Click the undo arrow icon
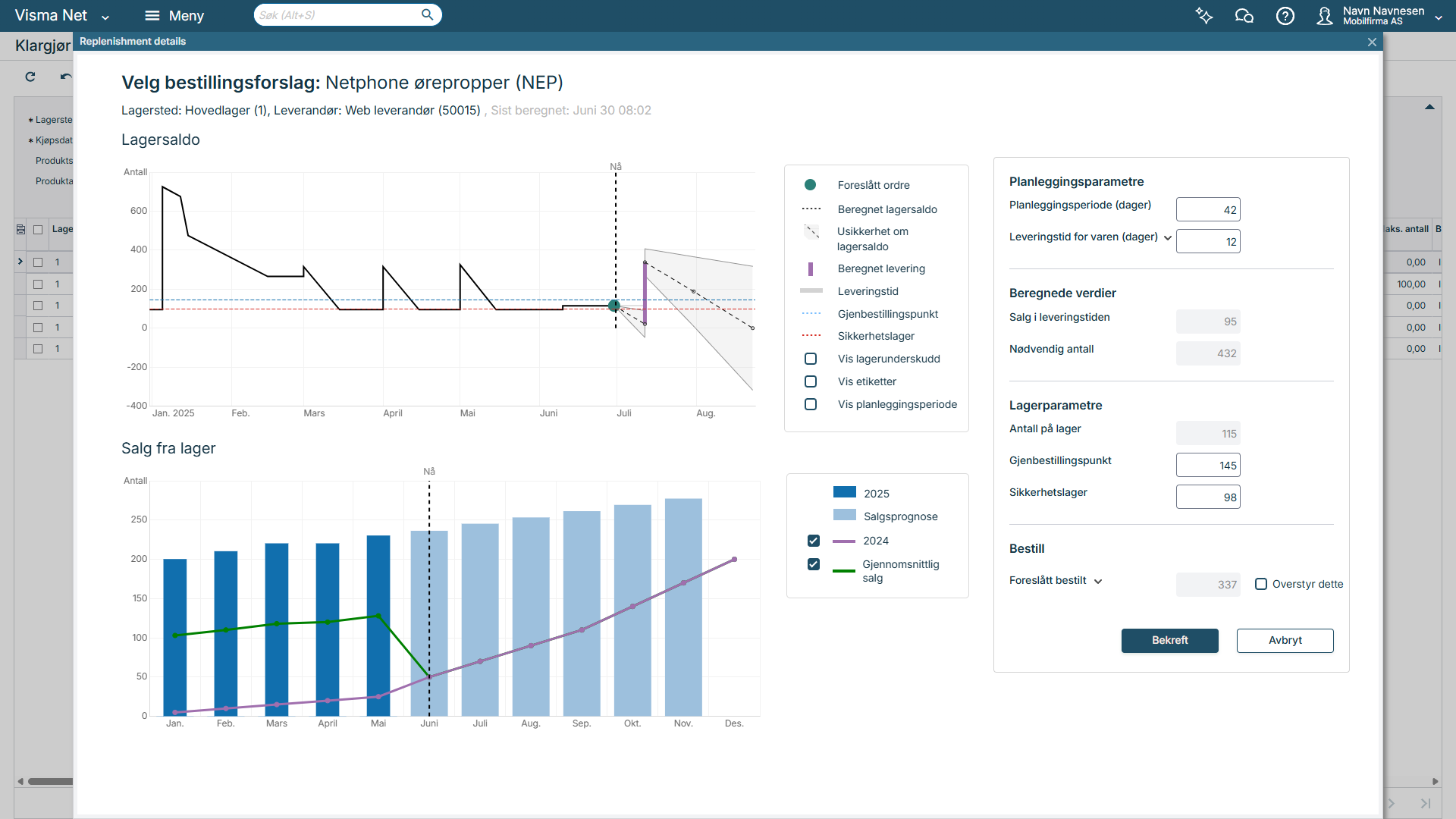The width and height of the screenshot is (1456, 819). [x=66, y=77]
